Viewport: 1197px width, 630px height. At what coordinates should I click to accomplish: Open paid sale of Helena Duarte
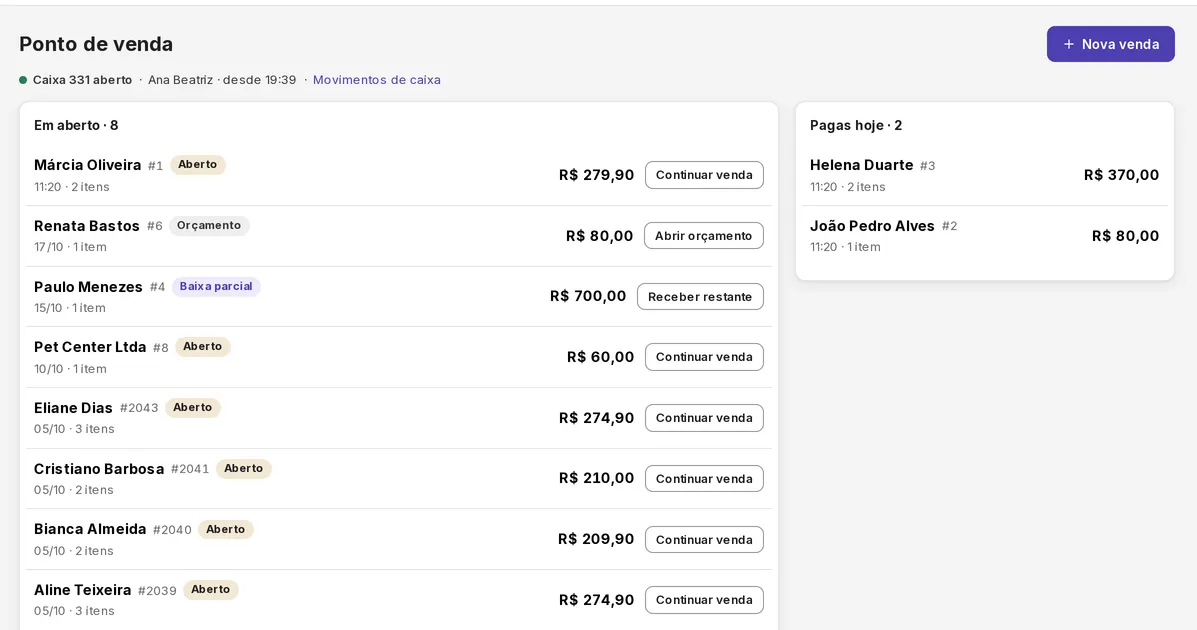984,175
